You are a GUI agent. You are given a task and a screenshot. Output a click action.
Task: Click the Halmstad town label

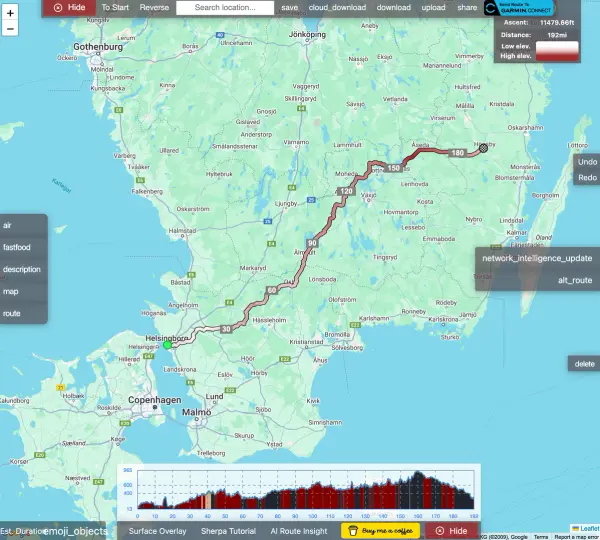point(182,231)
